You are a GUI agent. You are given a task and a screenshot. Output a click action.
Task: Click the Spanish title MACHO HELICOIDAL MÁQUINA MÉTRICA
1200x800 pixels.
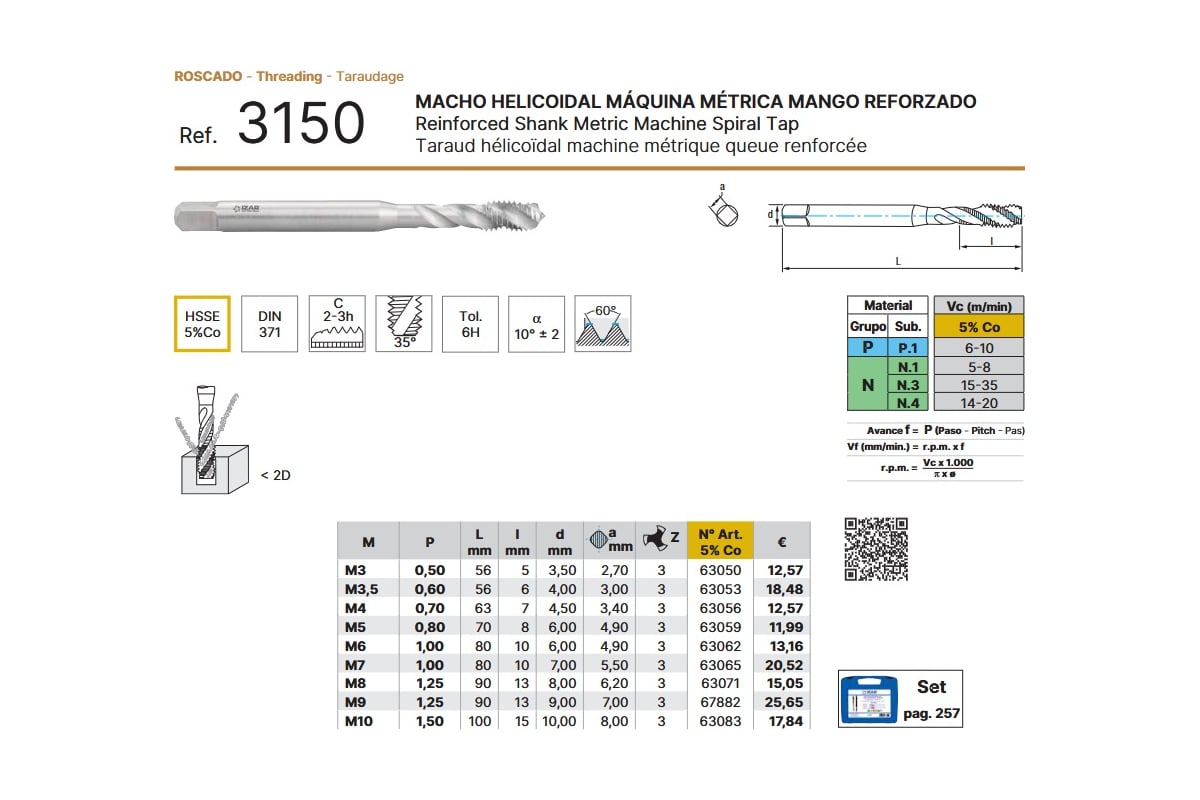(696, 102)
